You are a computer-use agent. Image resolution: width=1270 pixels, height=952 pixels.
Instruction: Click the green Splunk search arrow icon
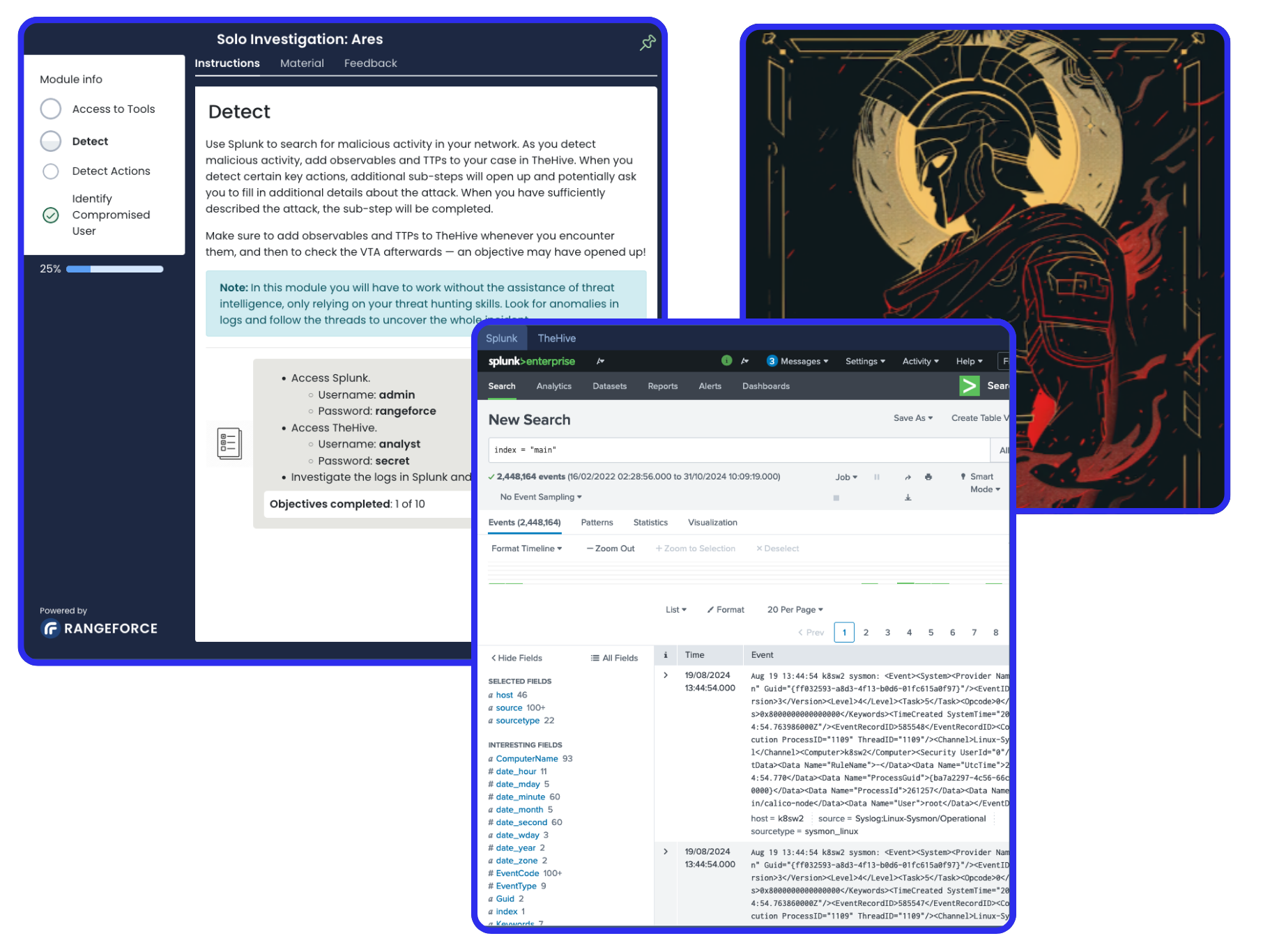tap(969, 385)
